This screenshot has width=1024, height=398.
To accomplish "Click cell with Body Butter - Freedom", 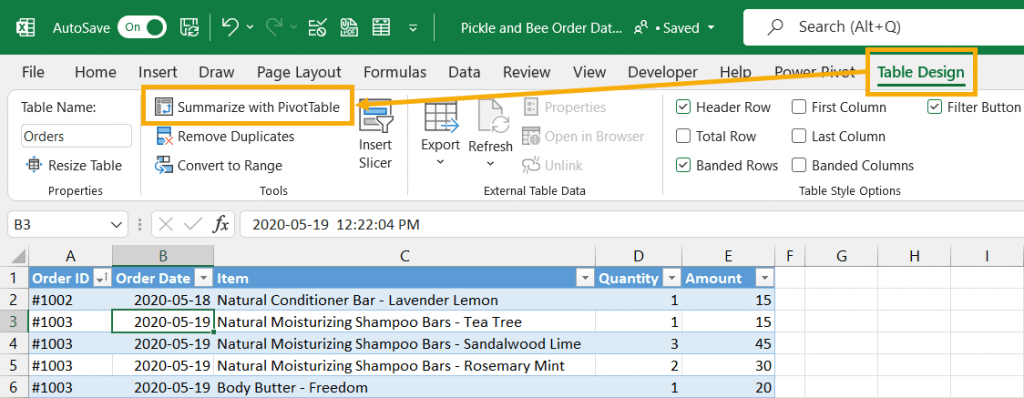I will [405, 388].
